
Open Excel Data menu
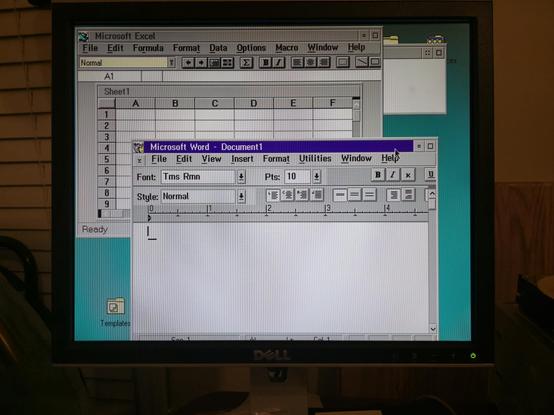tap(218, 48)
